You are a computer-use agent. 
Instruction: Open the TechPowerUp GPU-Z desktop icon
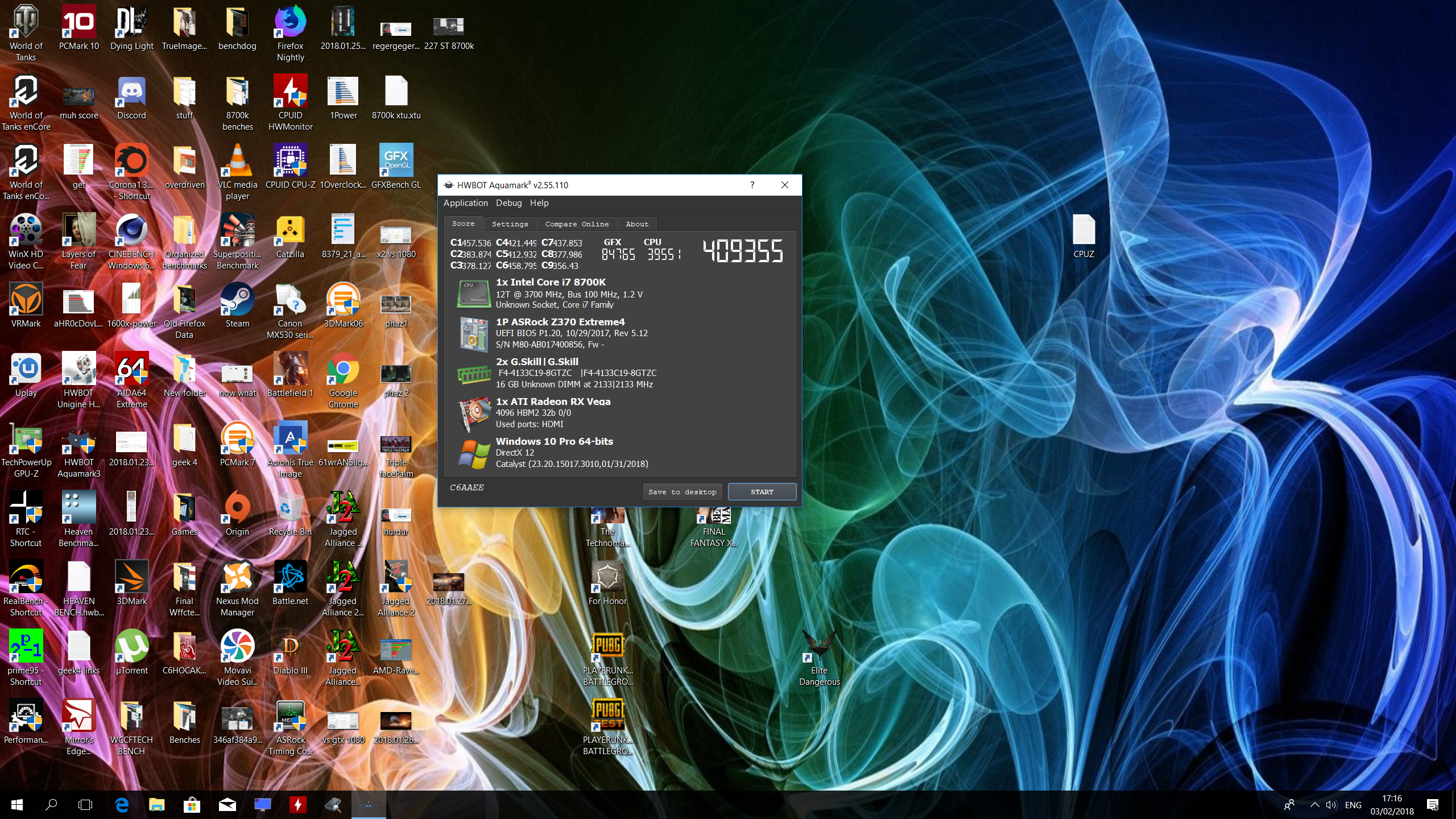(26, 450)
